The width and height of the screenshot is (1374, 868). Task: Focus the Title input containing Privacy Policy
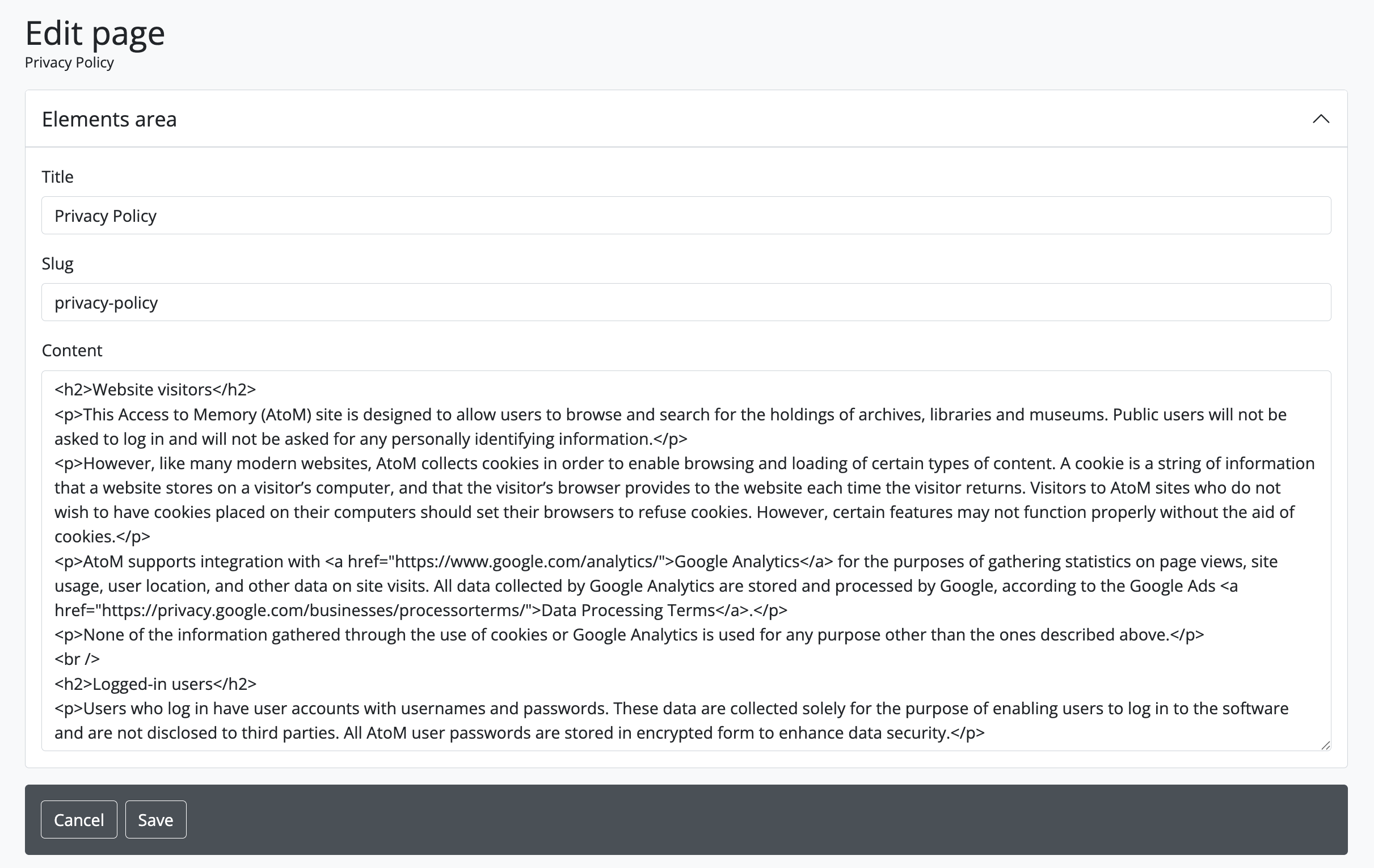coord(686,216)
